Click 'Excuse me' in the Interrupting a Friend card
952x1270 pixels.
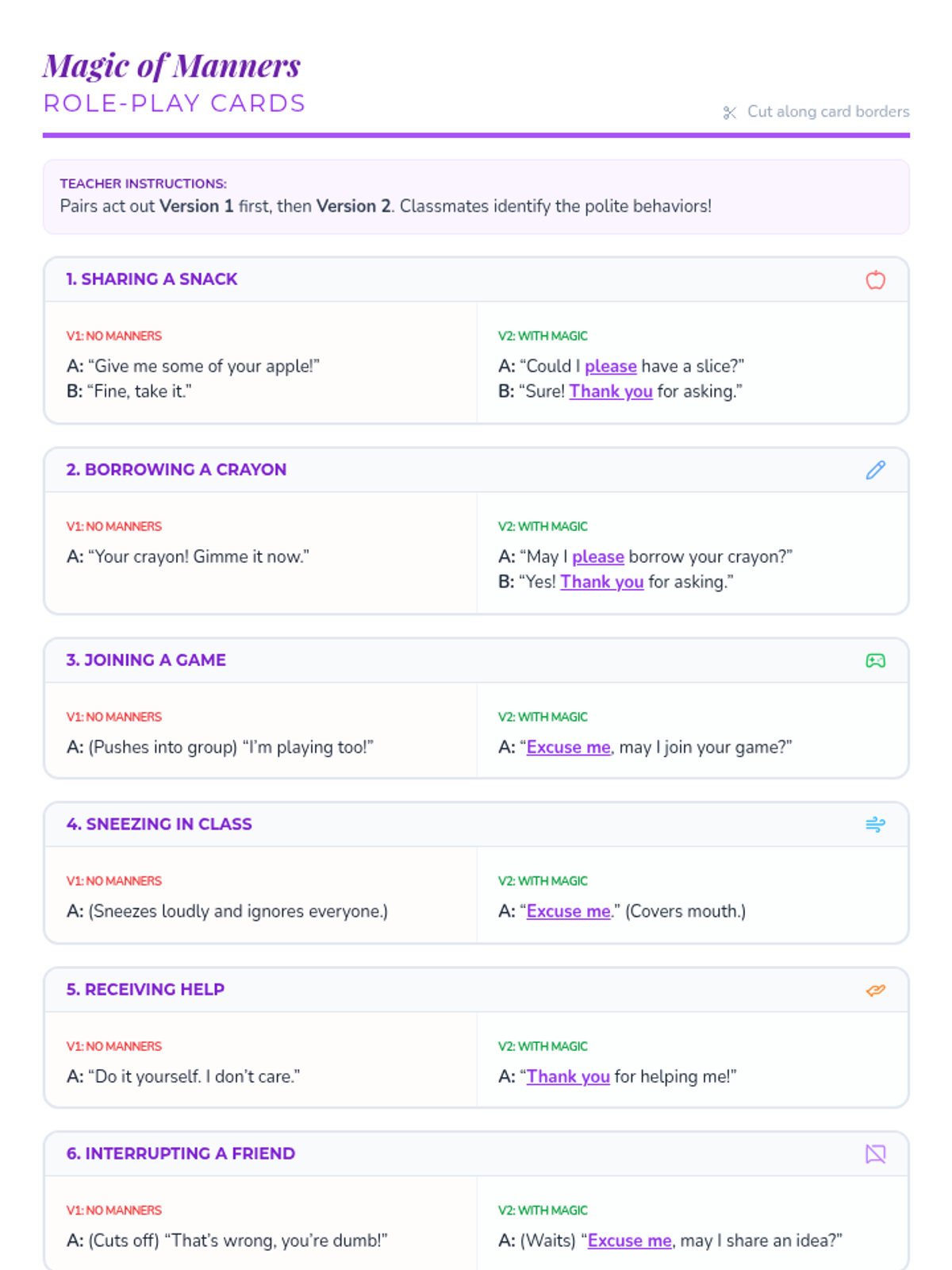(x=630, y=1241)
